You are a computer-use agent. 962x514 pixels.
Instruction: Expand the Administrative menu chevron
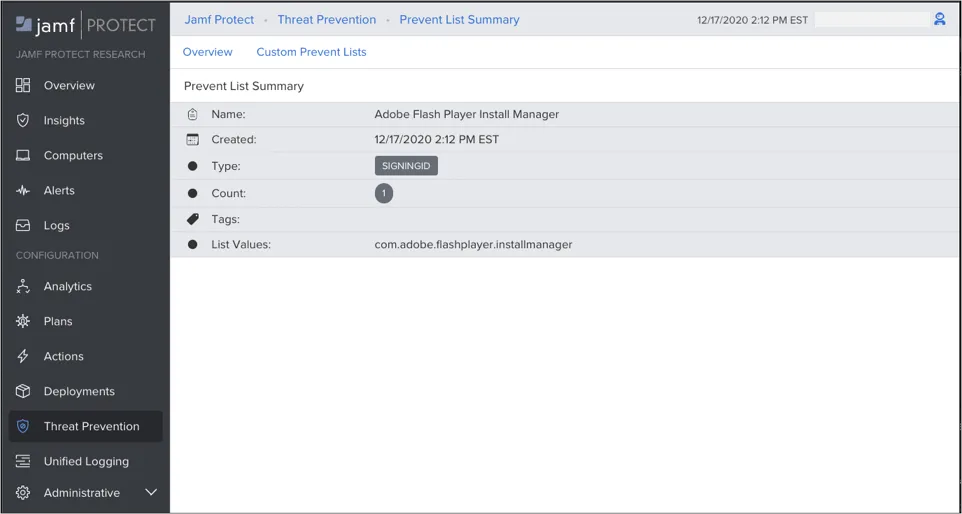coord(152,492)
